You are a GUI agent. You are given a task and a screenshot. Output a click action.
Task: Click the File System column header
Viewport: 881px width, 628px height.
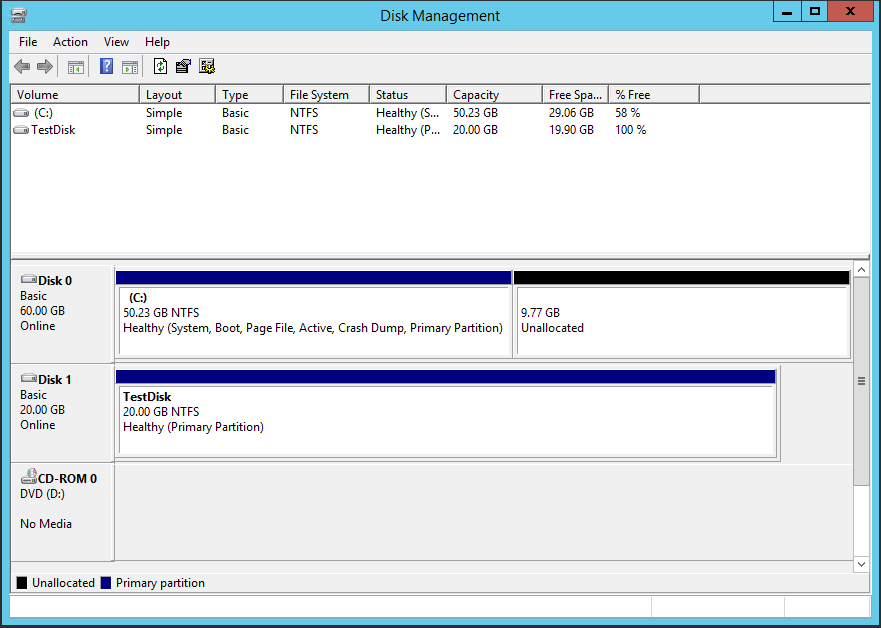tap(319, 95)
